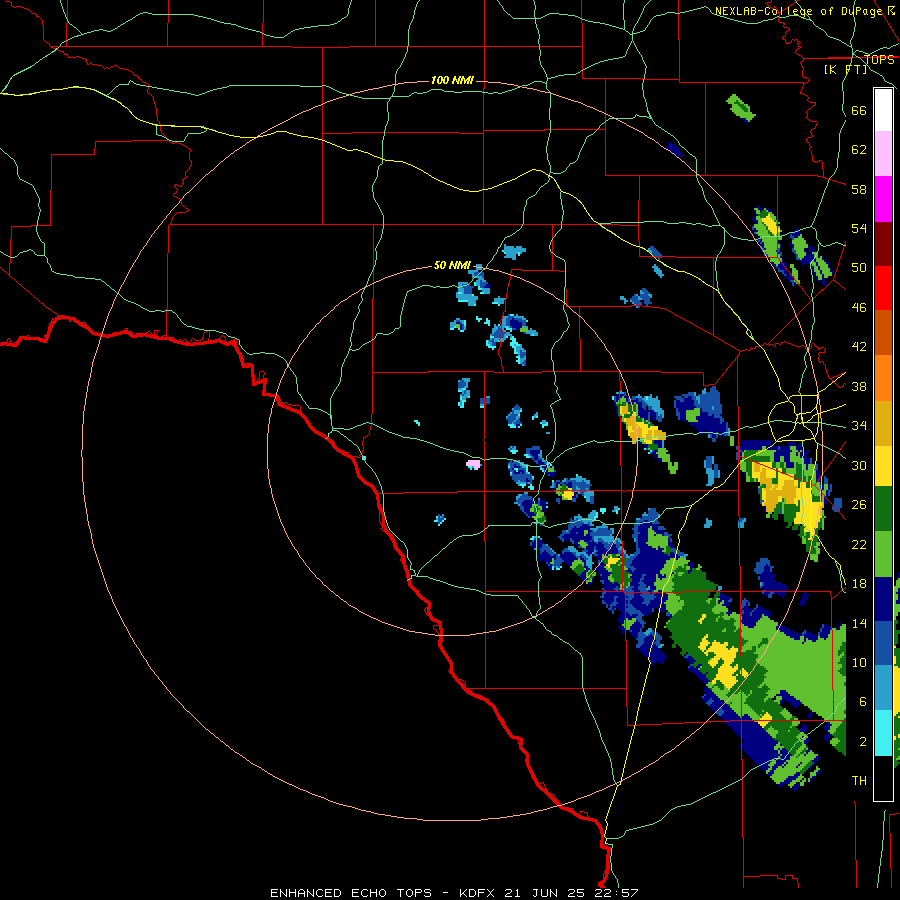900x900 pixels.
Task: Click the "54" legend value
Action: (x=859, y=228)
